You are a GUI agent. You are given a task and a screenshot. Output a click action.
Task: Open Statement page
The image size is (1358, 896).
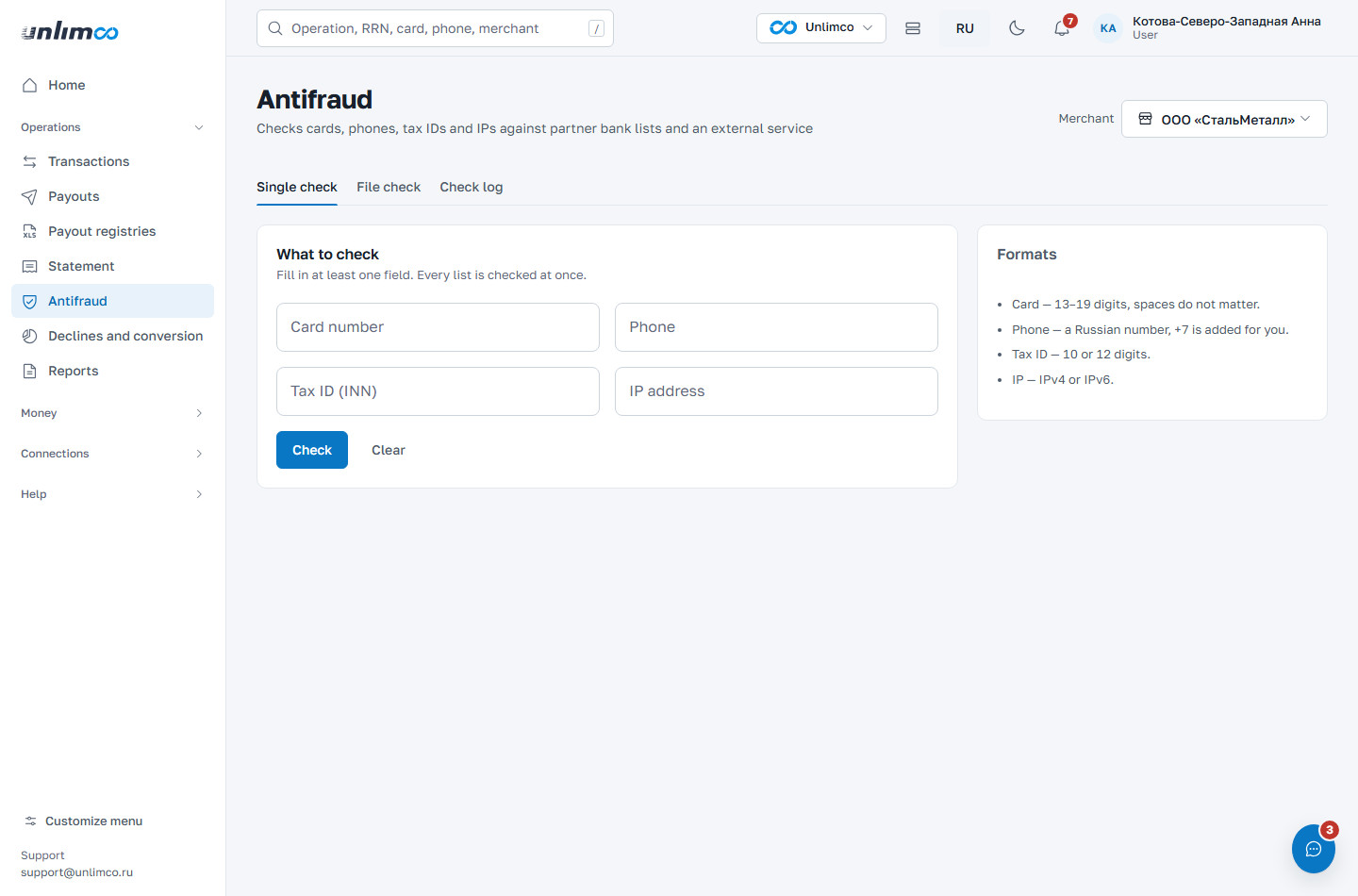tap(112, 266)
